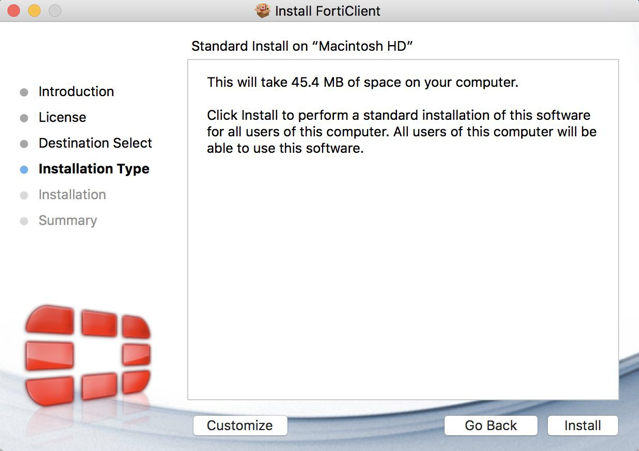Screen dimensions: 639x451
Task: Click the gray bullet beside Destination Select
Action: [x=24, y=144]
